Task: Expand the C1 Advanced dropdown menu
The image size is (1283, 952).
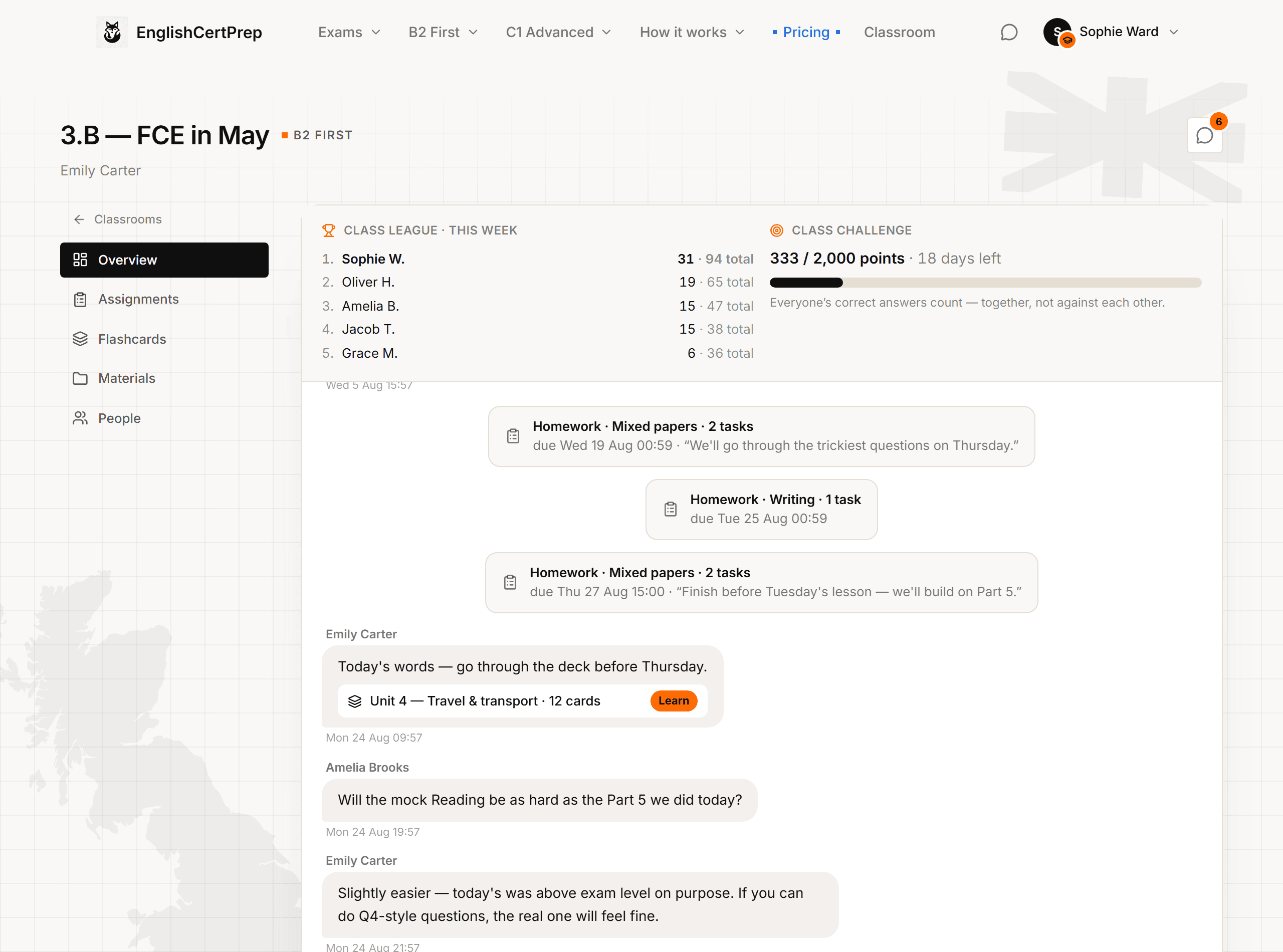Action: click(558, 32)
